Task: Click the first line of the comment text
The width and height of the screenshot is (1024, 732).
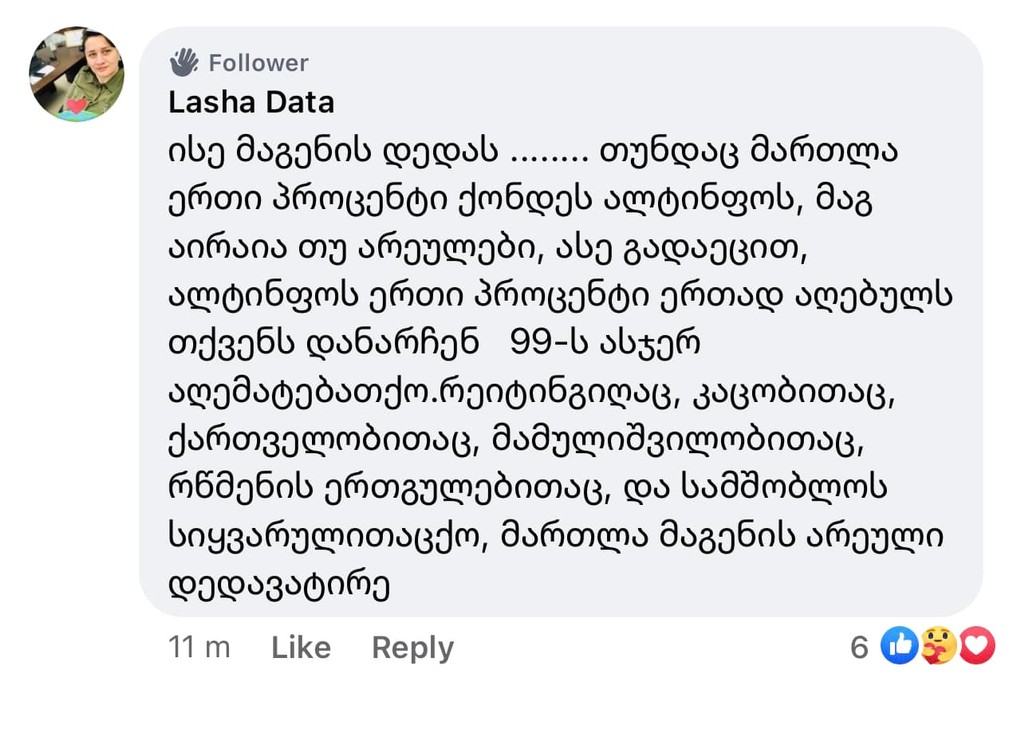Action: (533, 151)
